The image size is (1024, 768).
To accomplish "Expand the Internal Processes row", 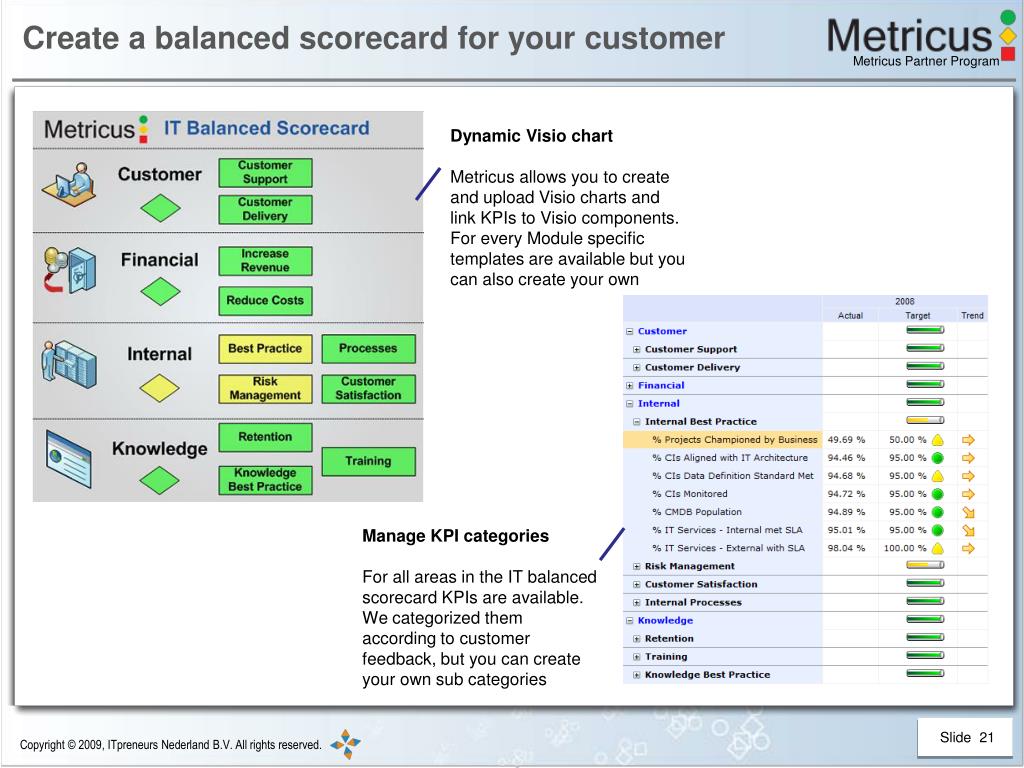I will (637, 603).
